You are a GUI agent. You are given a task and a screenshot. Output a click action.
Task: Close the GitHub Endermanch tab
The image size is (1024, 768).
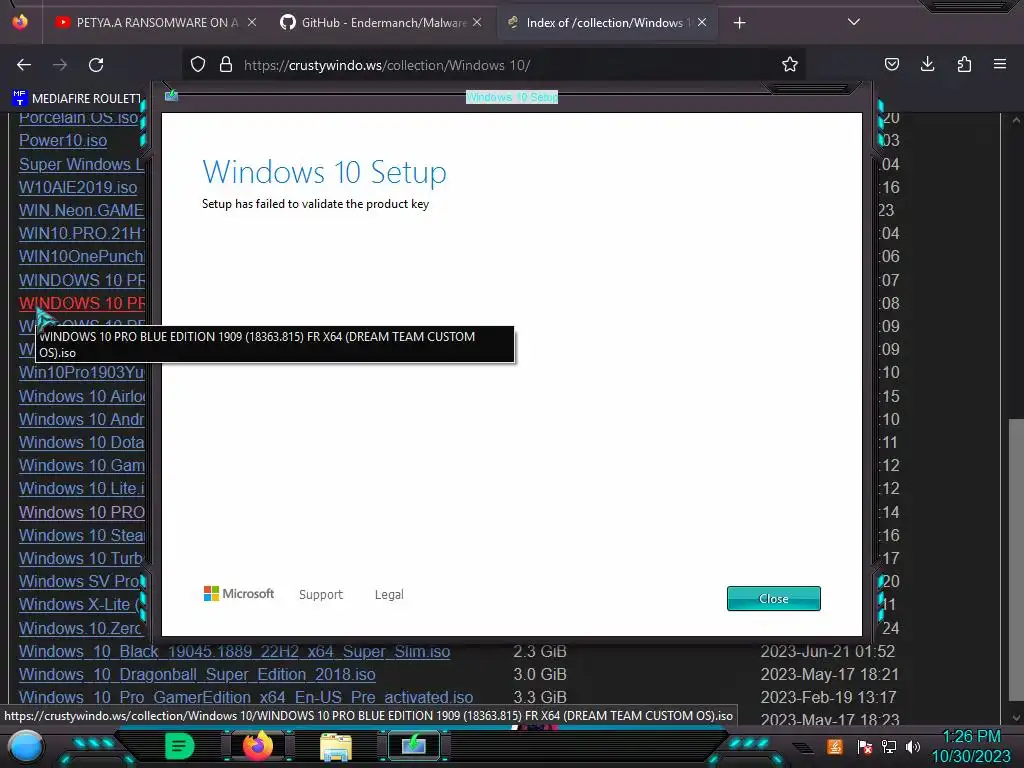pos(477,22)
